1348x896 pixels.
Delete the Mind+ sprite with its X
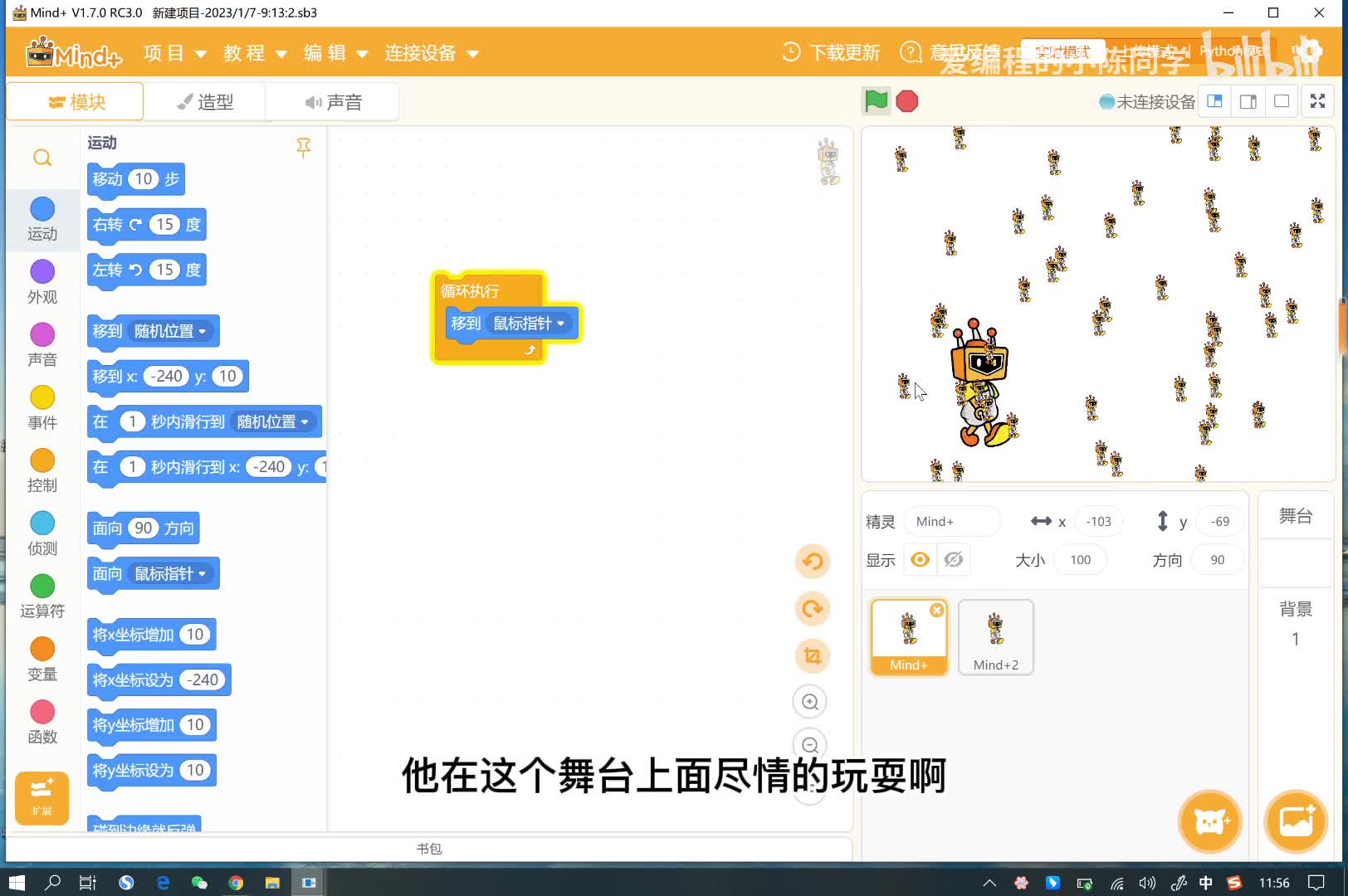[x=937, y=610]
